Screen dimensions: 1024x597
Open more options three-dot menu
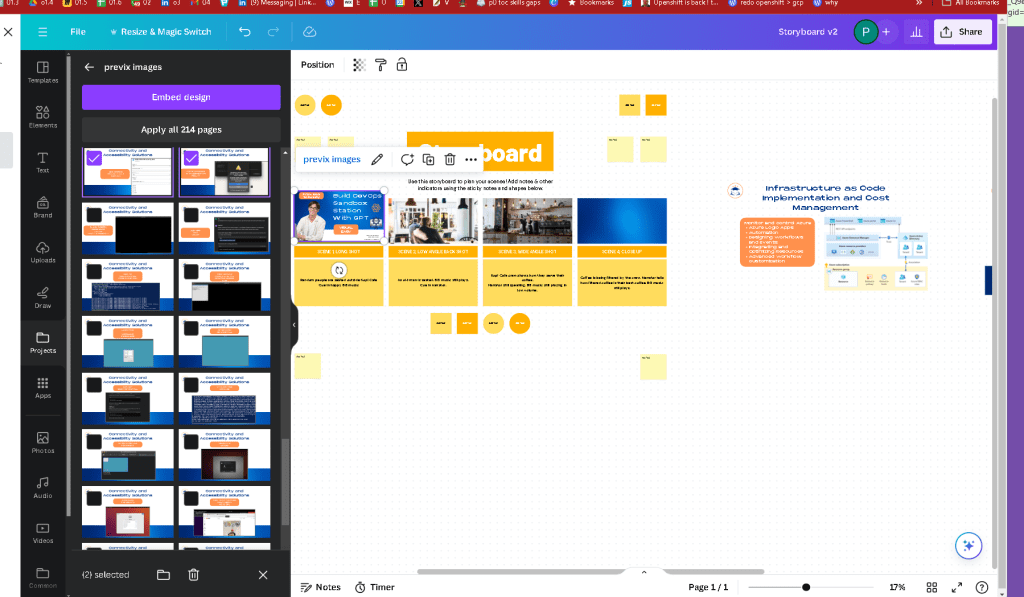(x=471, y=159)
